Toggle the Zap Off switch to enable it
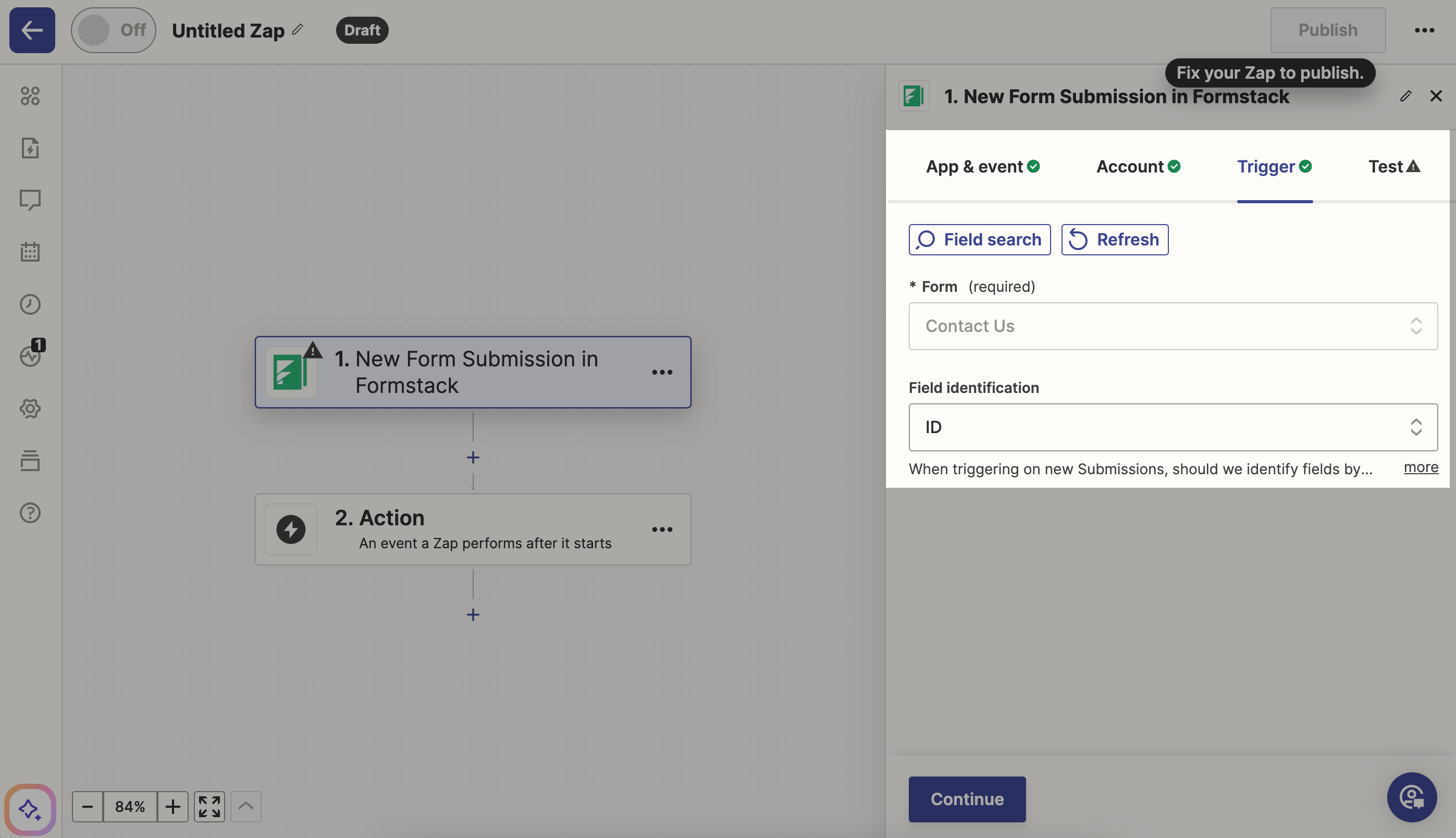 pos(113,30)
